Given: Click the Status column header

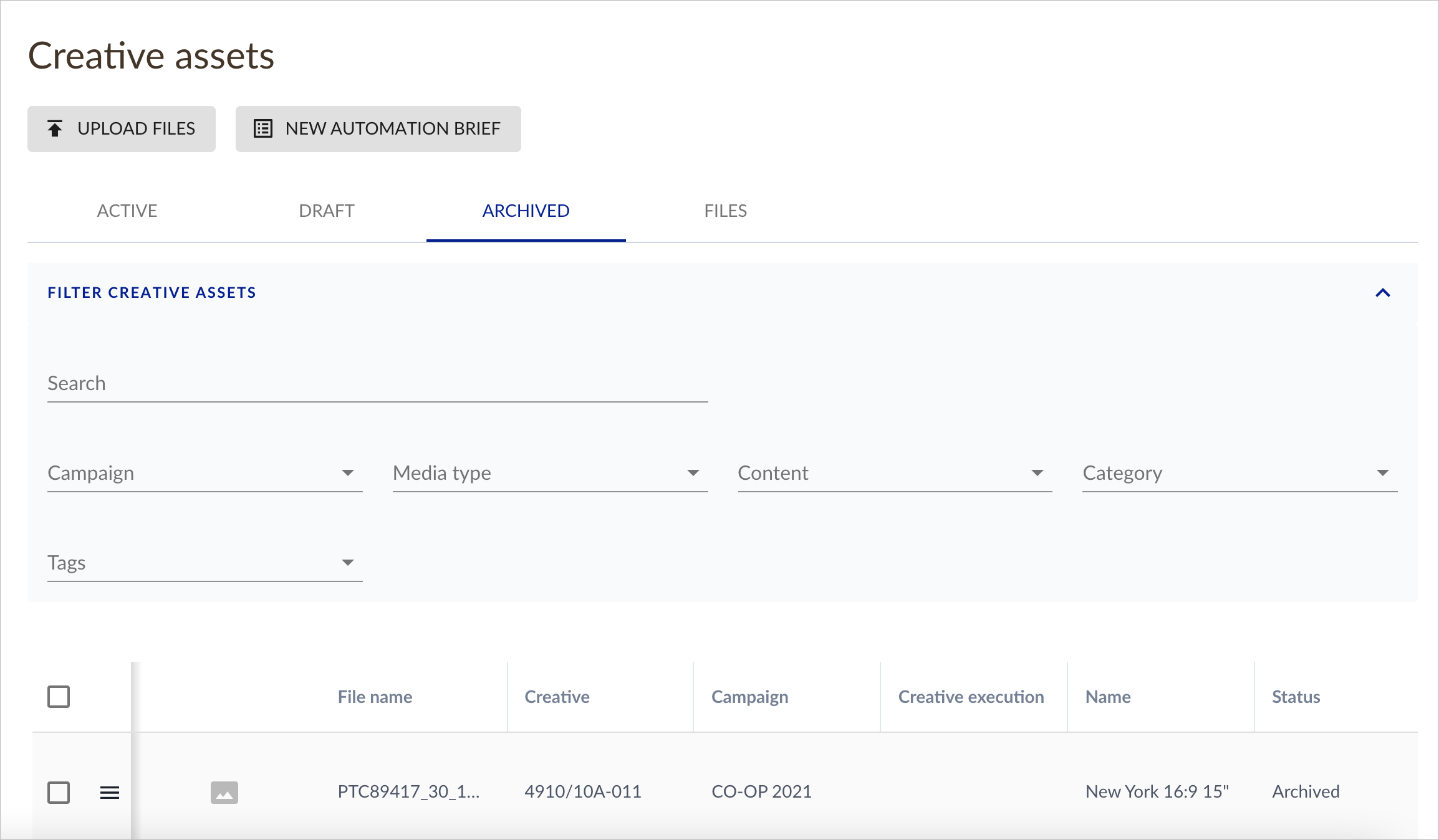Looking at the screenshot, I should tap(1296, 697).
